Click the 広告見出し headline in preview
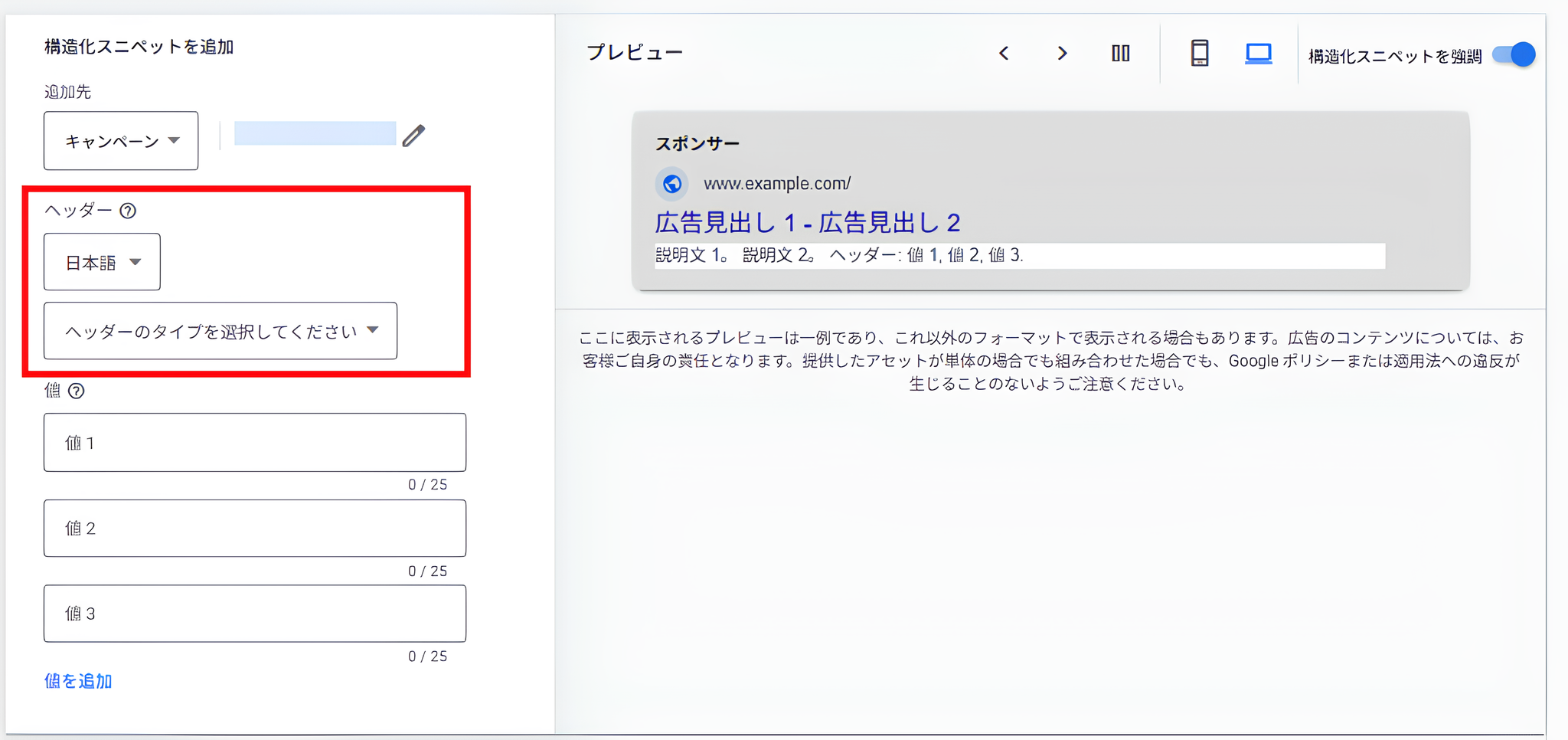Viewport: 1568px width, 740px height. [x=807, y=222]
